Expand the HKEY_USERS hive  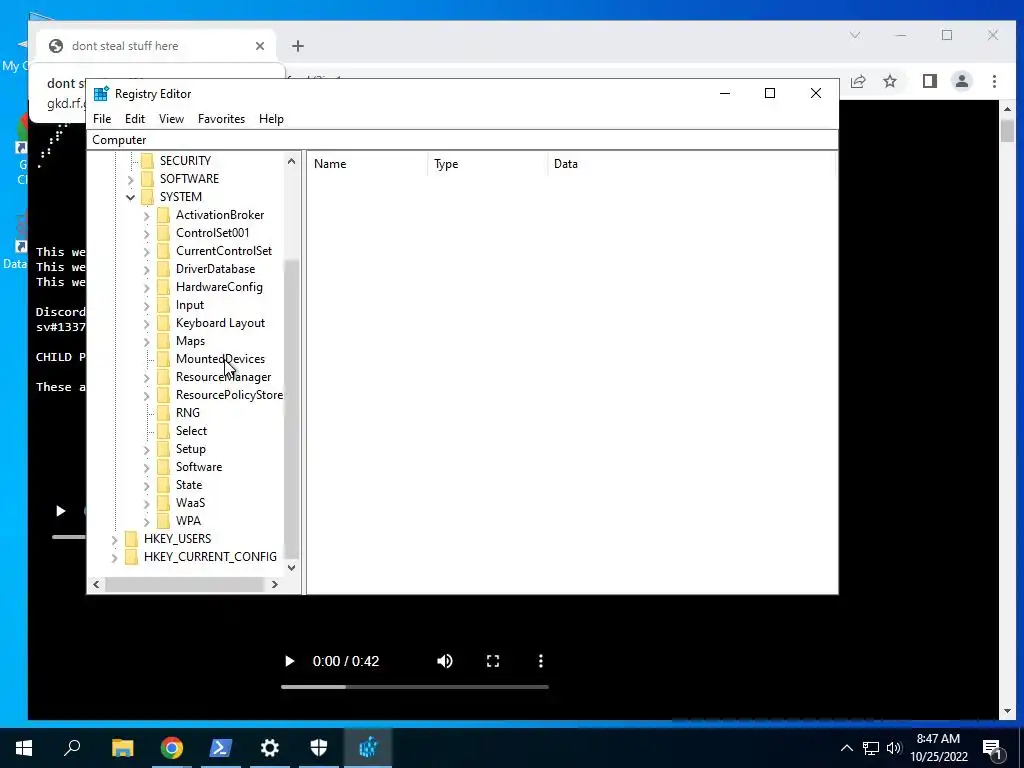pos(114,539)
